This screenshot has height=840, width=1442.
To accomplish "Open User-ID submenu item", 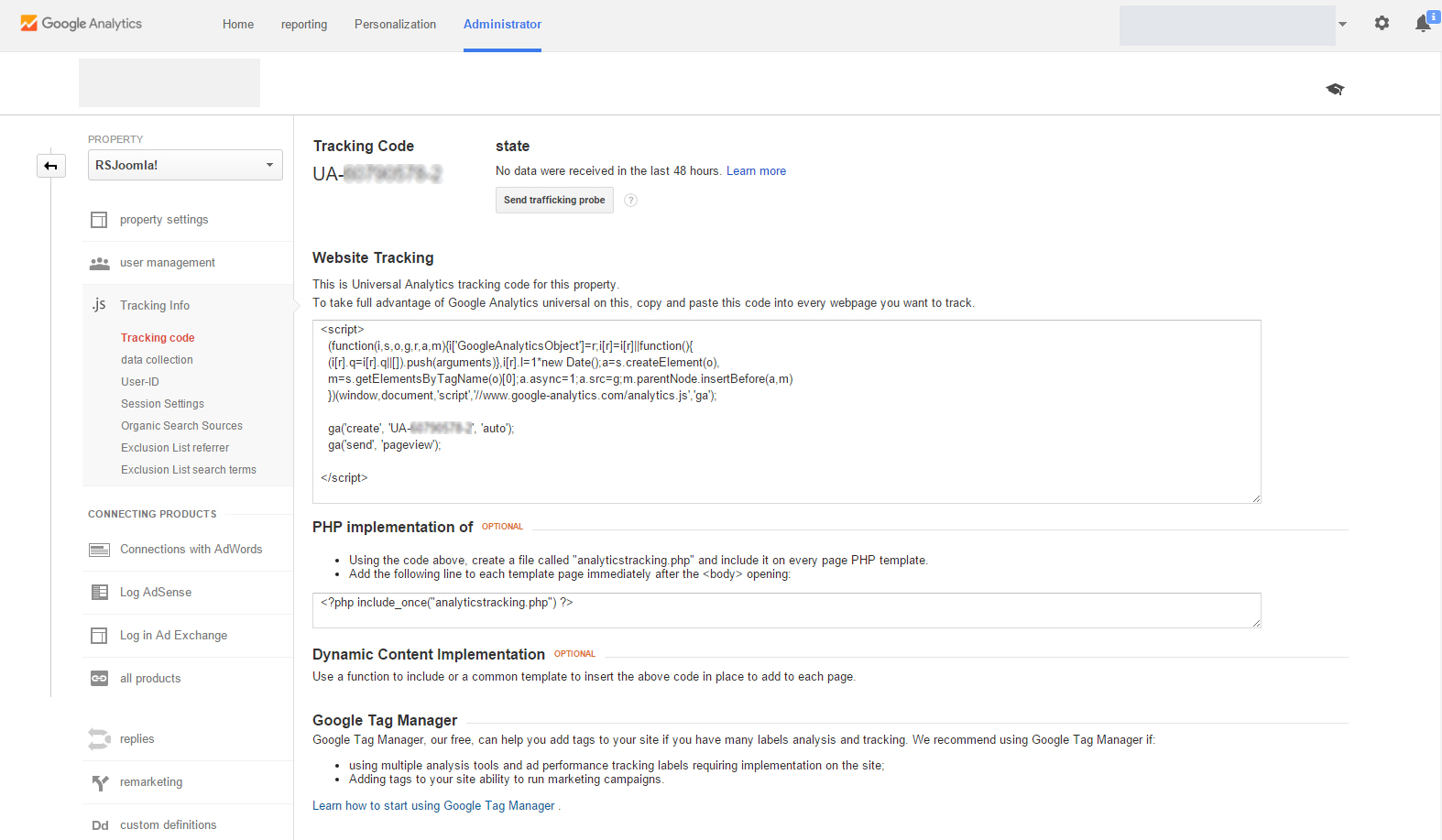I will tap(140, 382).
